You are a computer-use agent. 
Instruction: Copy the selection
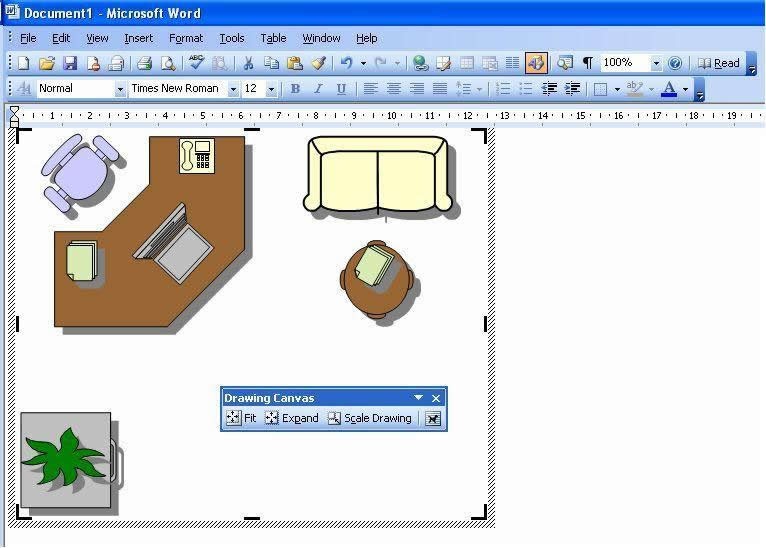coord(272,63)
